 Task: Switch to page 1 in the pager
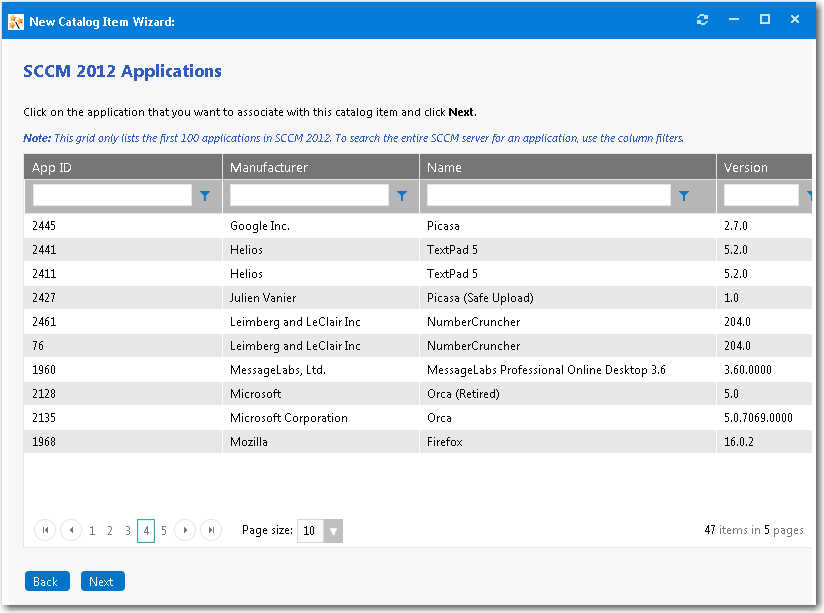tap(92, 530)
